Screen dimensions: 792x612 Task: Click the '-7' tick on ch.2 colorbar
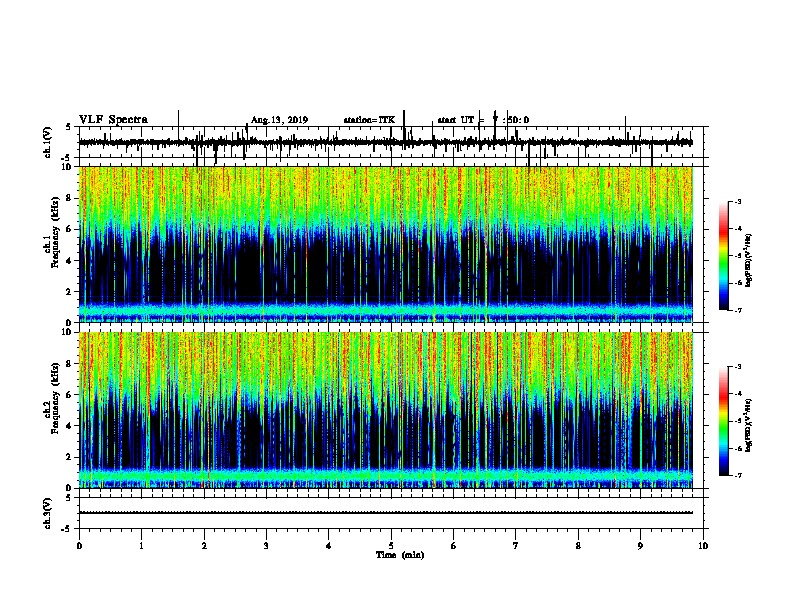(x=737, y=476)
